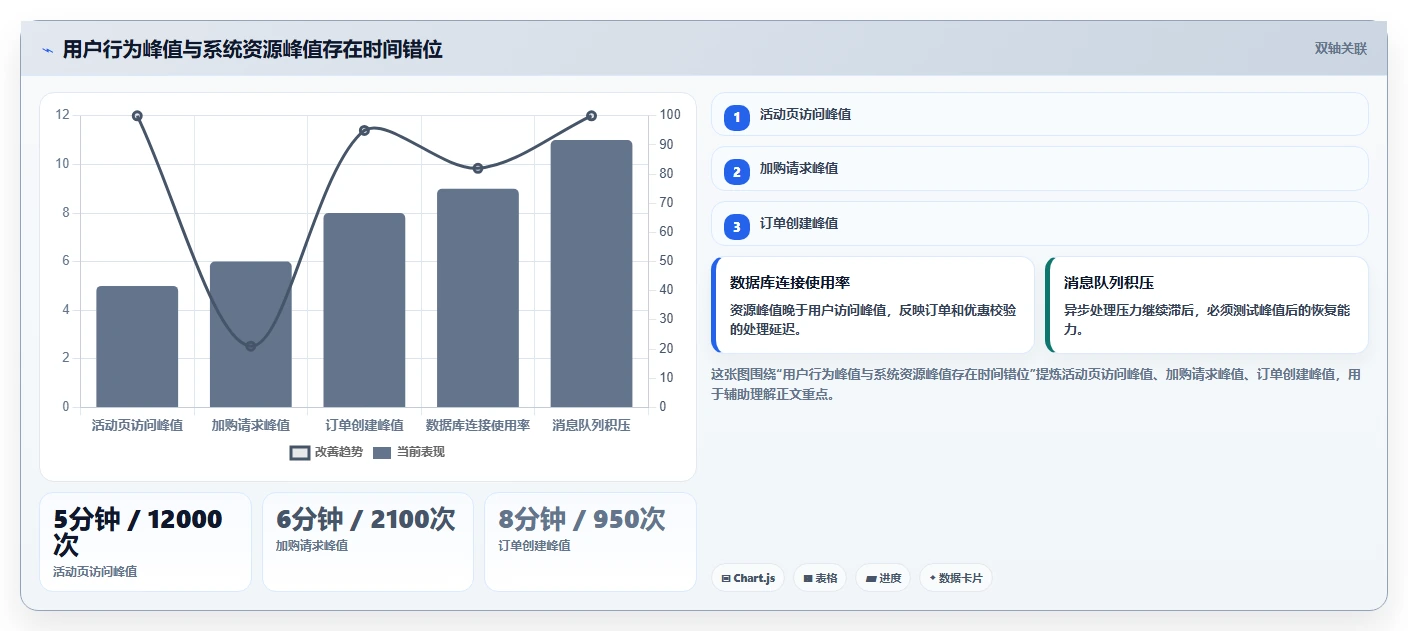Click the line point at 加购请求峰值 low

point(251,346)
